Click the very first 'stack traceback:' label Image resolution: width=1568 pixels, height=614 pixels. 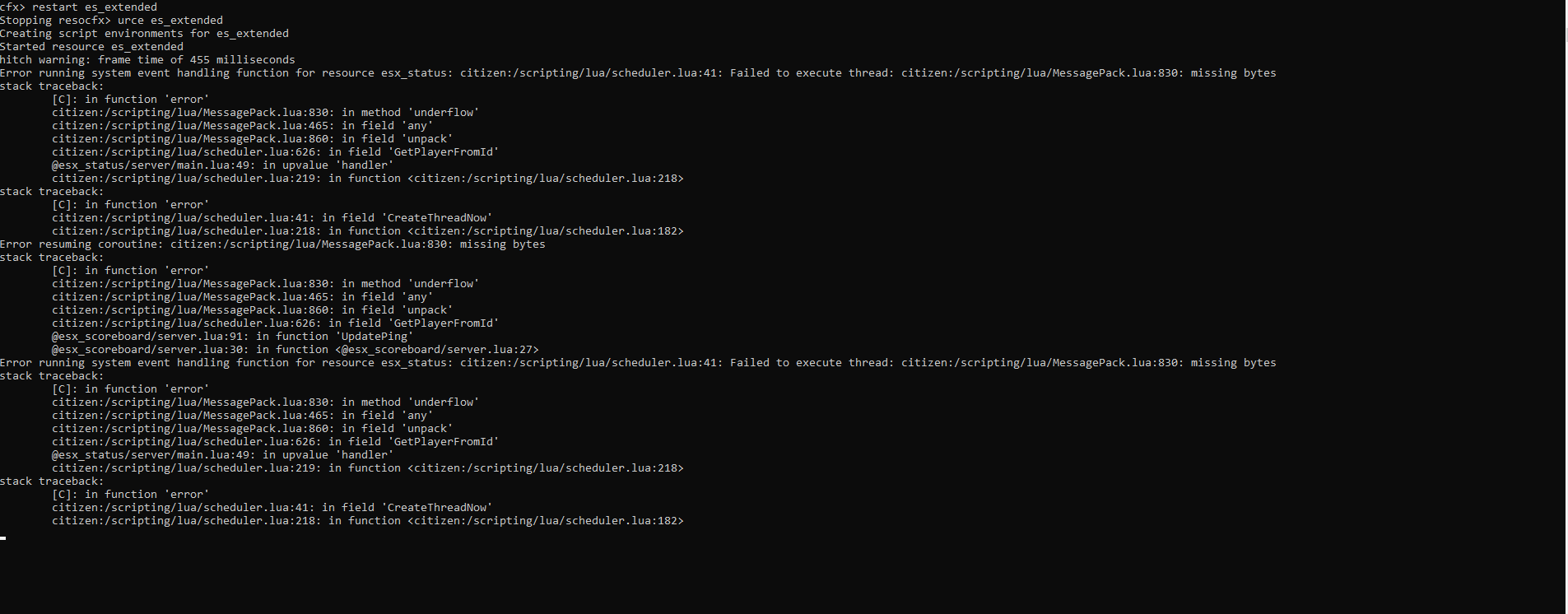[52, 86]
